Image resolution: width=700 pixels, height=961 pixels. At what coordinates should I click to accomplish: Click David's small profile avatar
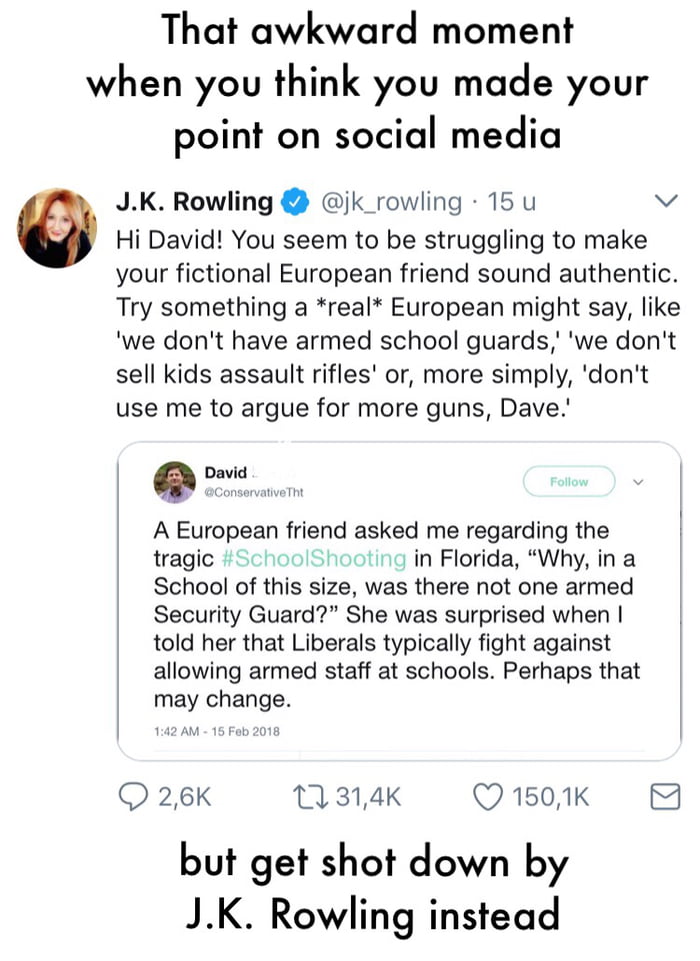pyautogui.click(x=174, y=482)
